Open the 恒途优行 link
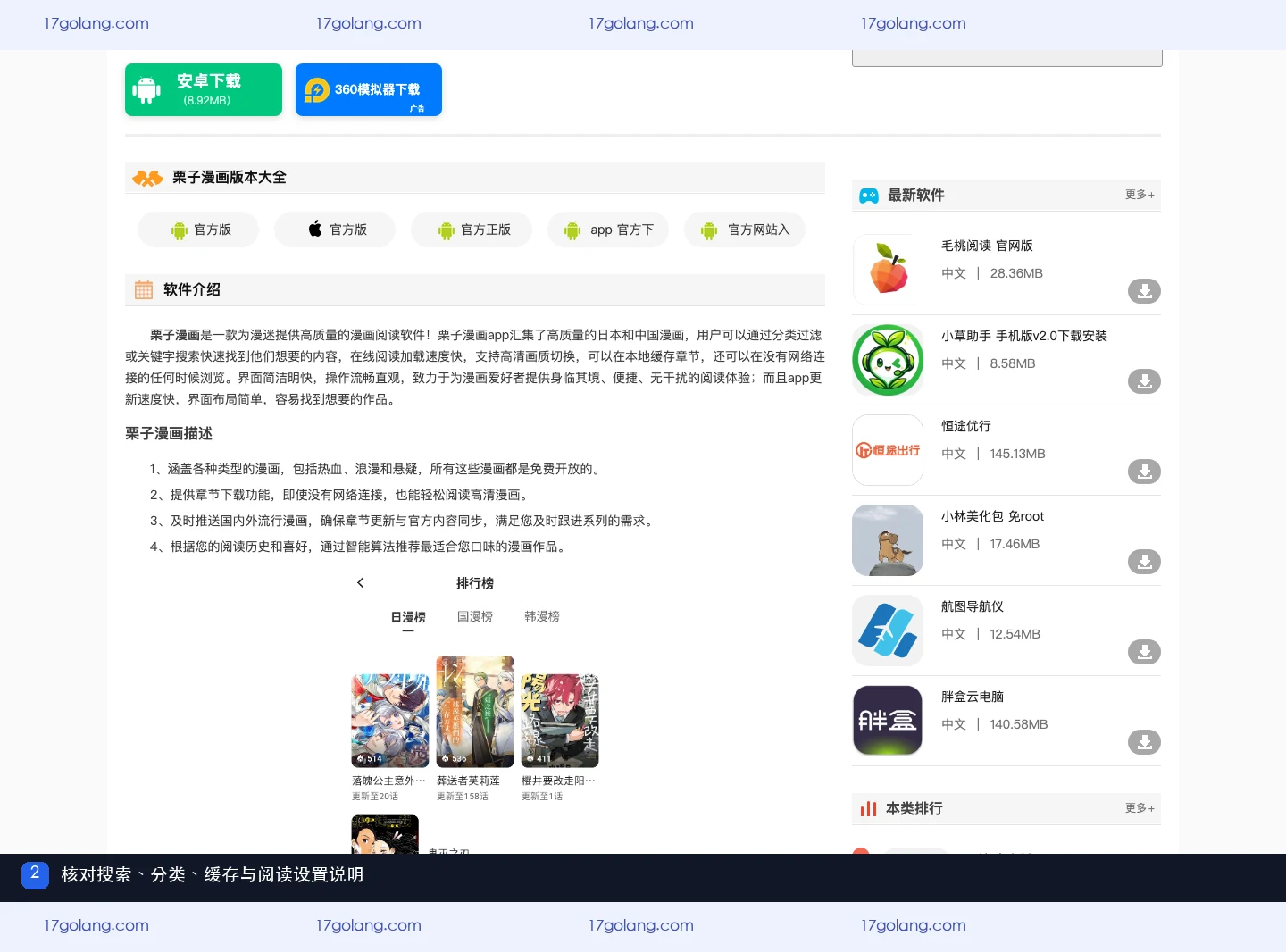Screen dimensions: 1286x952 (x=966, y=426)
